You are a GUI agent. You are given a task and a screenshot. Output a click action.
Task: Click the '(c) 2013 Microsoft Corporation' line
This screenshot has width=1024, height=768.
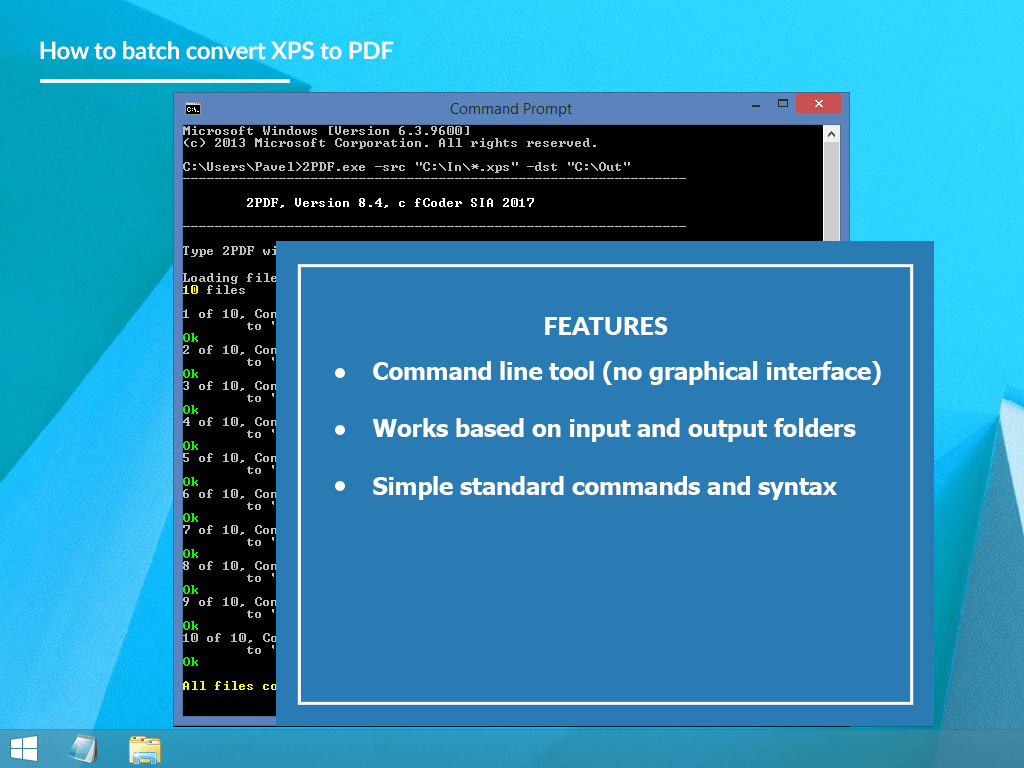tap(390, 143)
